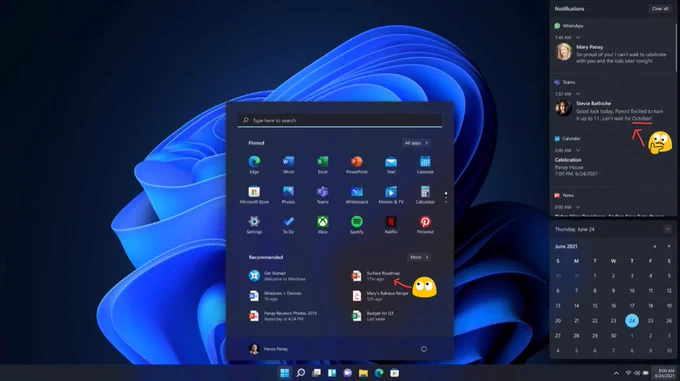Screen dimensions: 680x381
Task: Launch Spotify from pinned apps
Action: point(356,224)
